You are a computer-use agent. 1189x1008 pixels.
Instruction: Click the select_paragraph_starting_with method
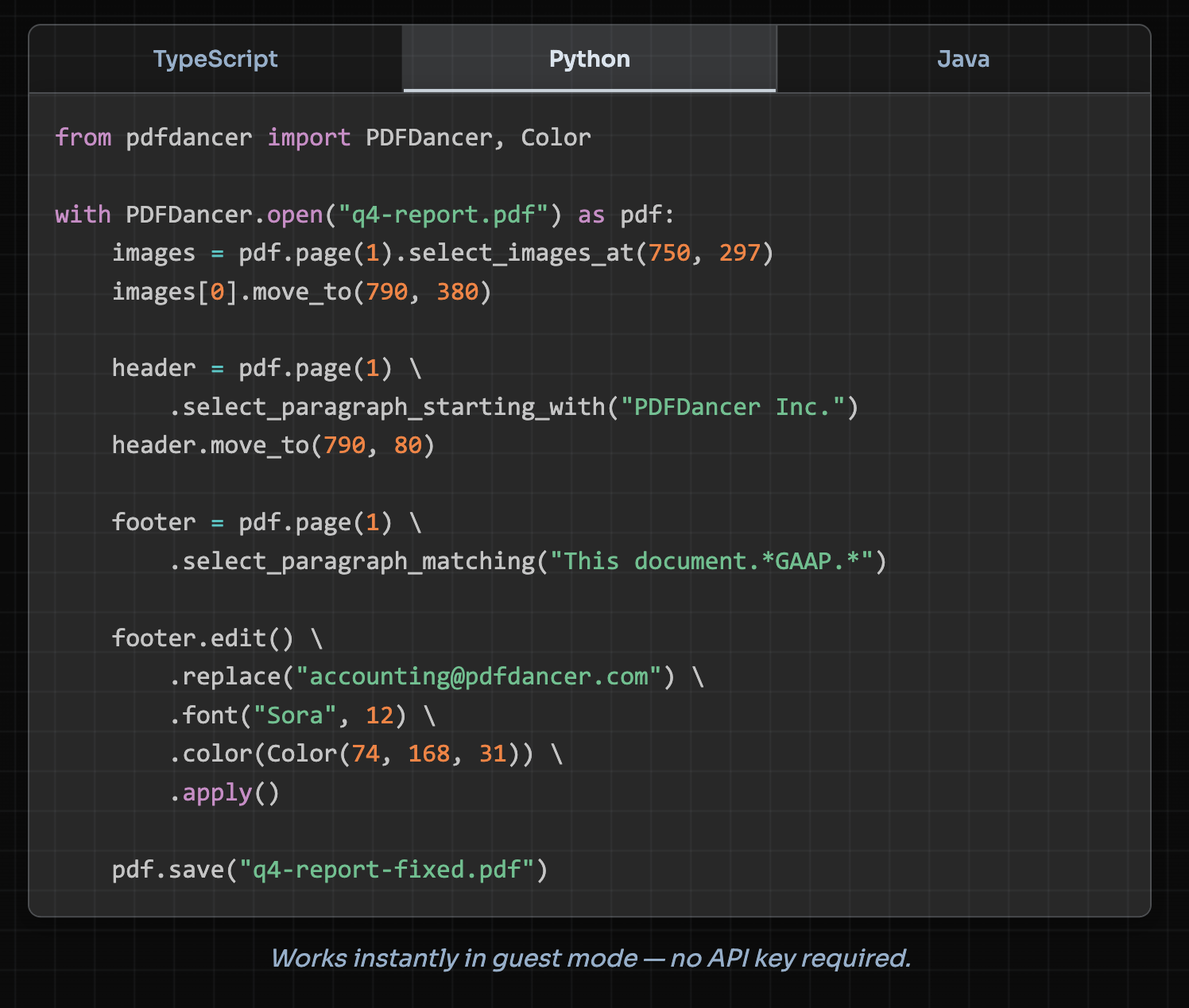(394, 407)
